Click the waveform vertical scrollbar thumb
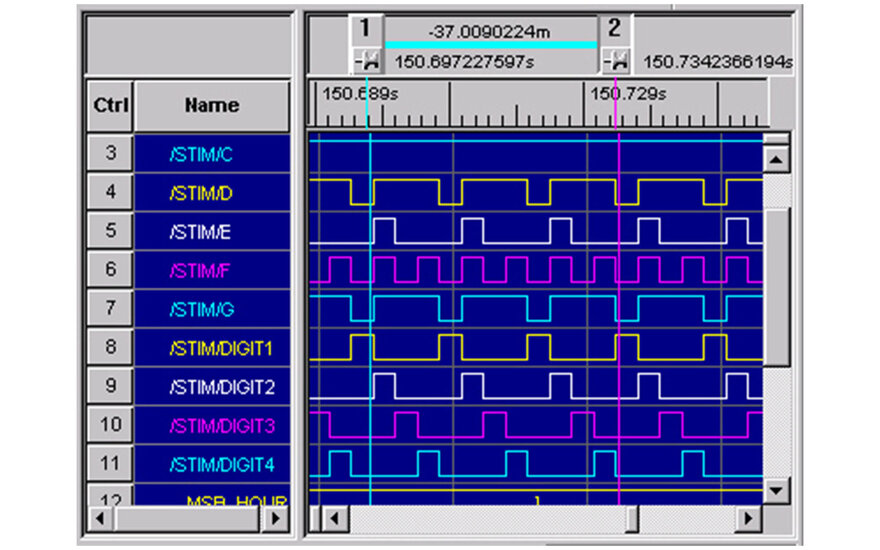Screen dimensions: 880x550 click(x=777, y=287)
